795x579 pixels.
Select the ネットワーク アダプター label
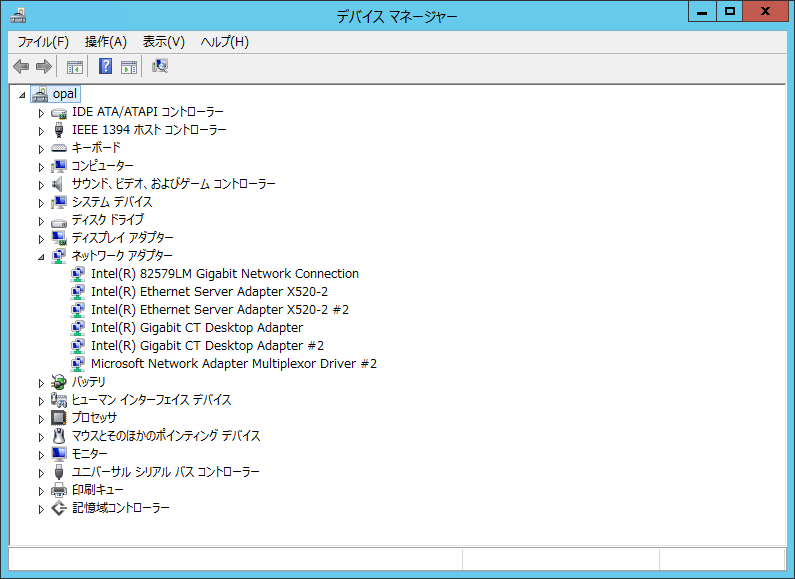pos(122,256)
